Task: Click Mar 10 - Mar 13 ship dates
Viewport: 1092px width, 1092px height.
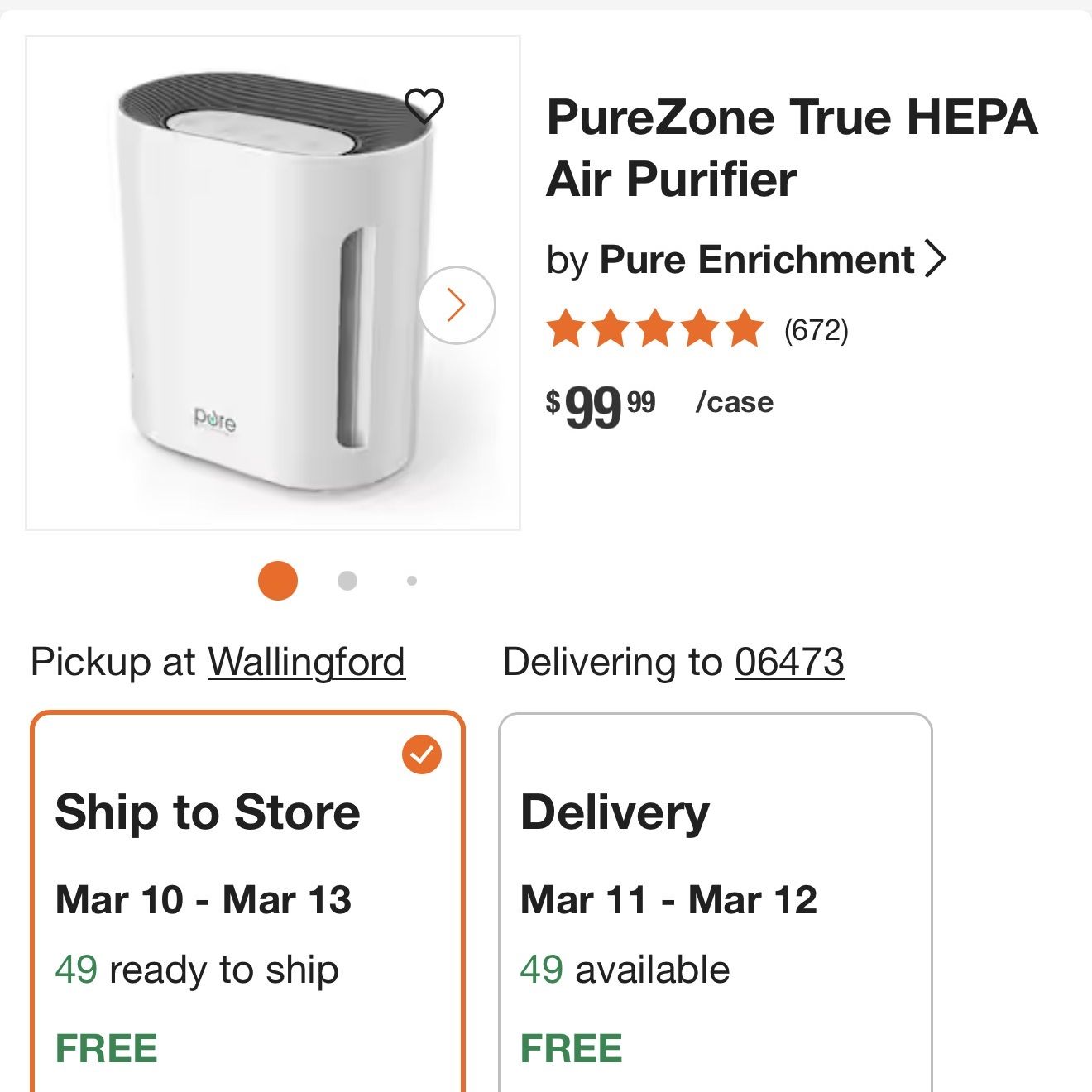Action: (204, 900)
